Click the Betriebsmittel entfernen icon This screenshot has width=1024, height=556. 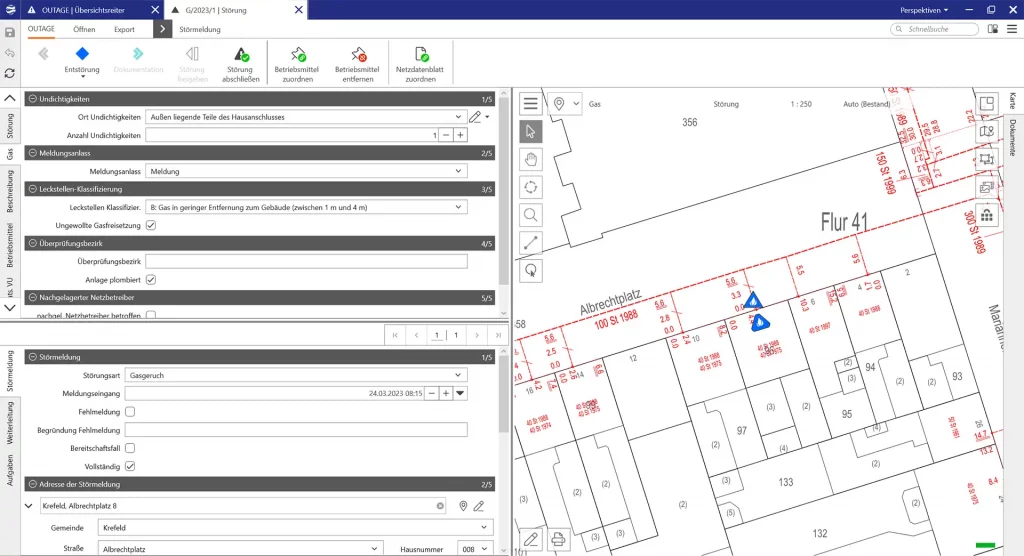click(357, 55)
